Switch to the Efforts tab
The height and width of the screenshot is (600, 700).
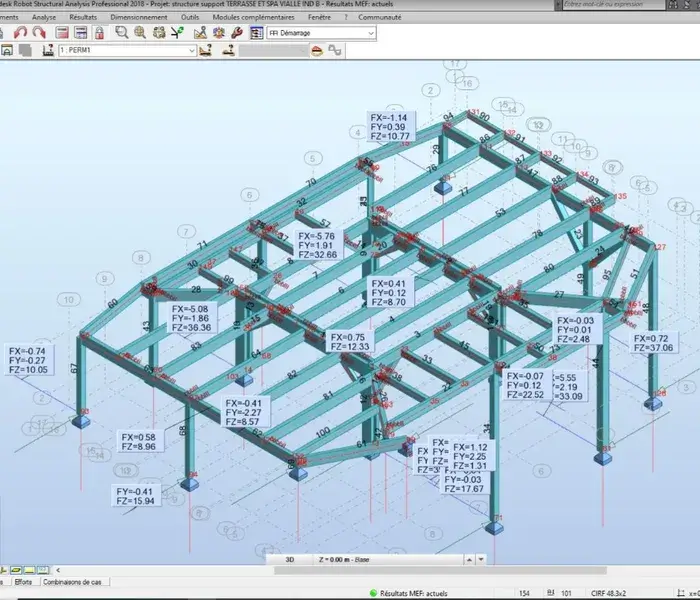(x=21, y=581)
